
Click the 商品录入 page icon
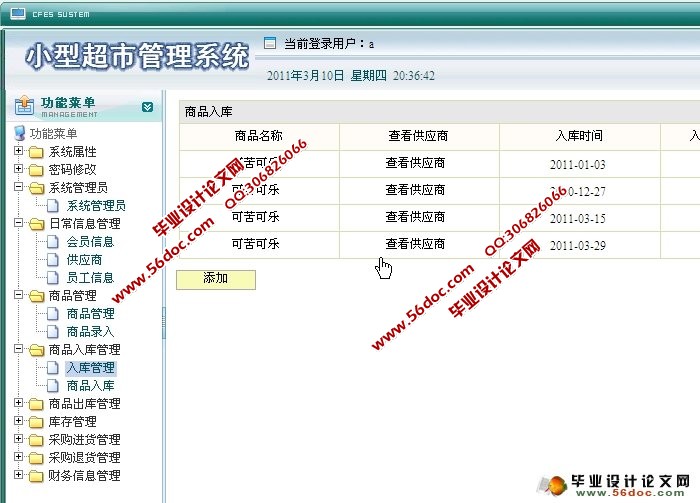(x=53, y=332)
